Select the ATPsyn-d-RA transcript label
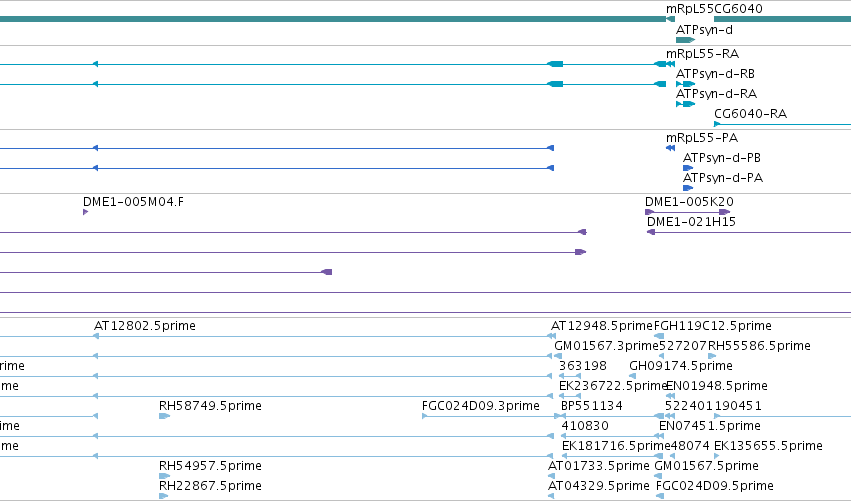Image resolution: width=851 pixels, height=501 pixels. [x=716, y=94]
